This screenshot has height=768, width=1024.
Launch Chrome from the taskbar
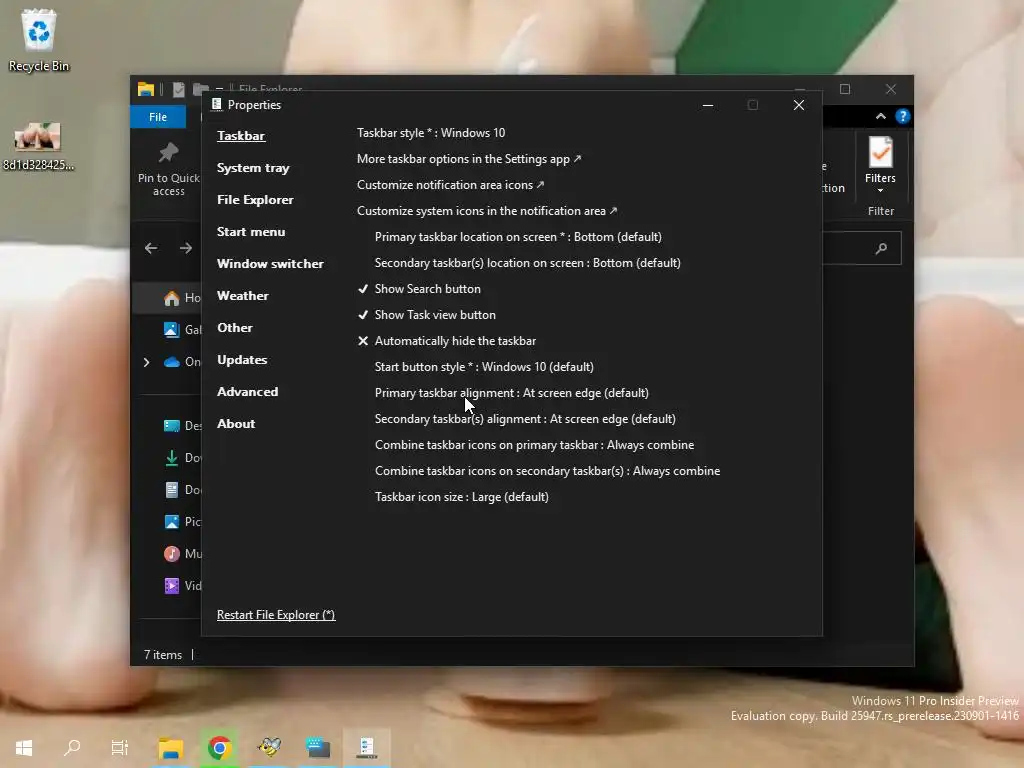pos(219,748)
